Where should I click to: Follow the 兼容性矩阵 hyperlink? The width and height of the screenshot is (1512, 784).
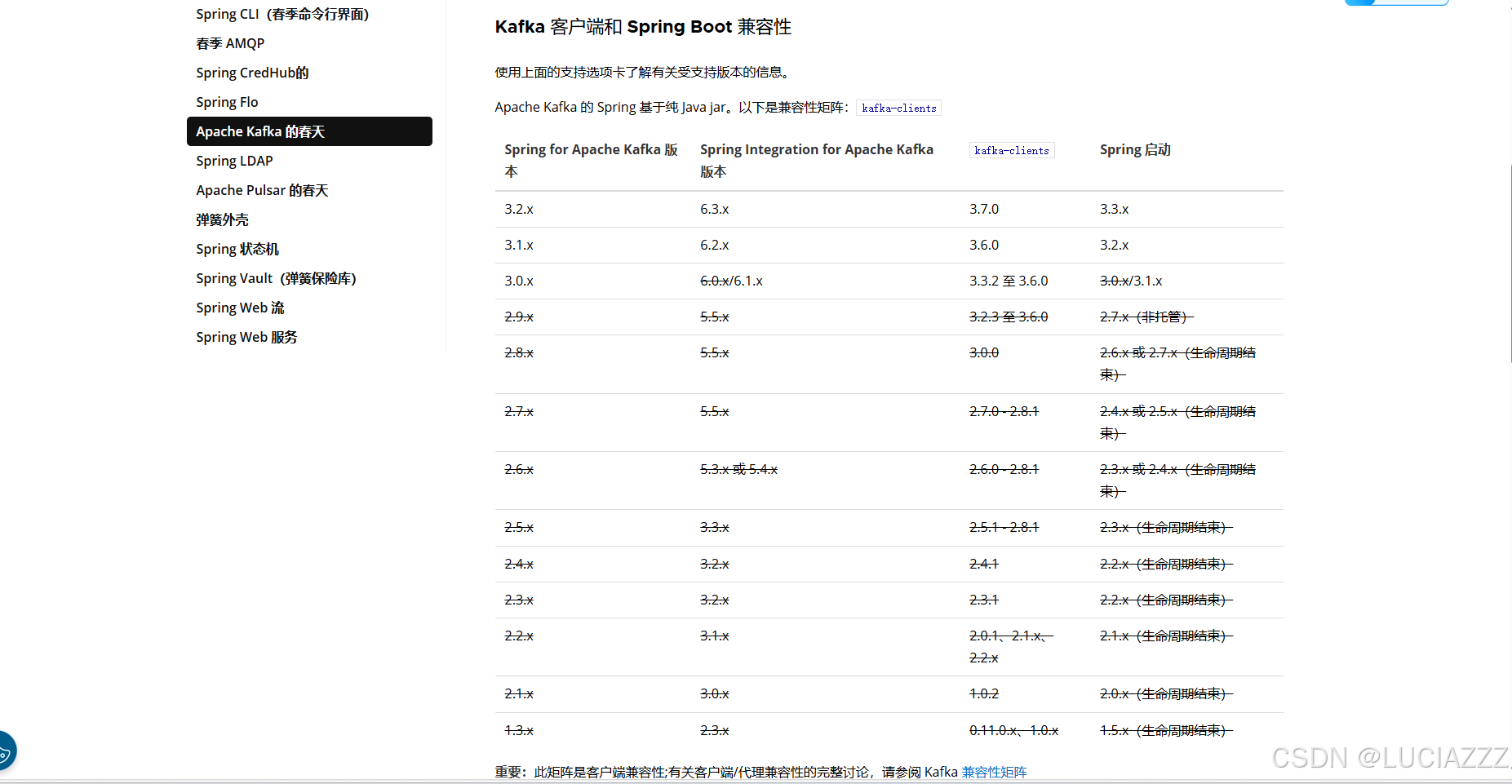tap(994, 772)
